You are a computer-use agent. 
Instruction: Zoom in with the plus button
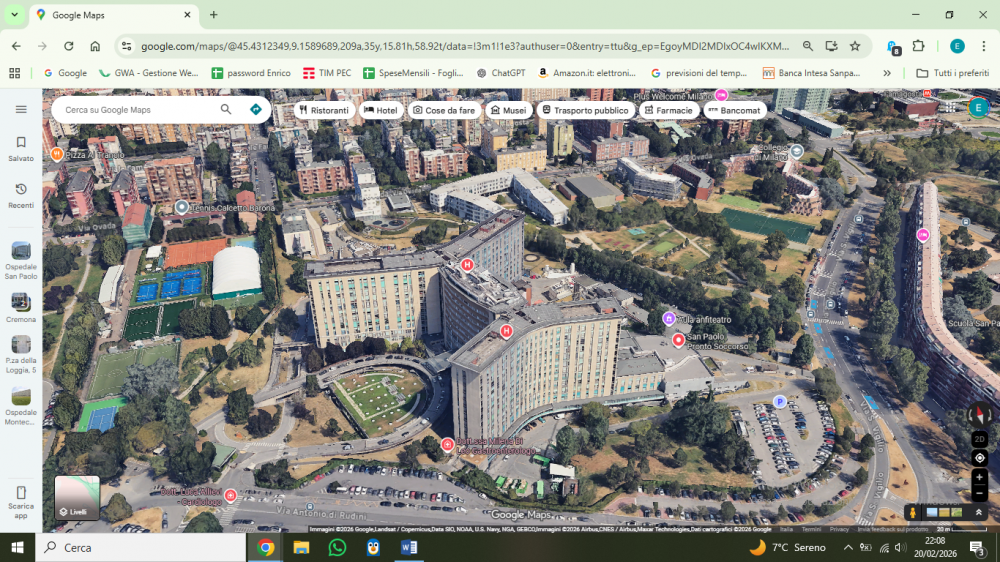[979, 477]
